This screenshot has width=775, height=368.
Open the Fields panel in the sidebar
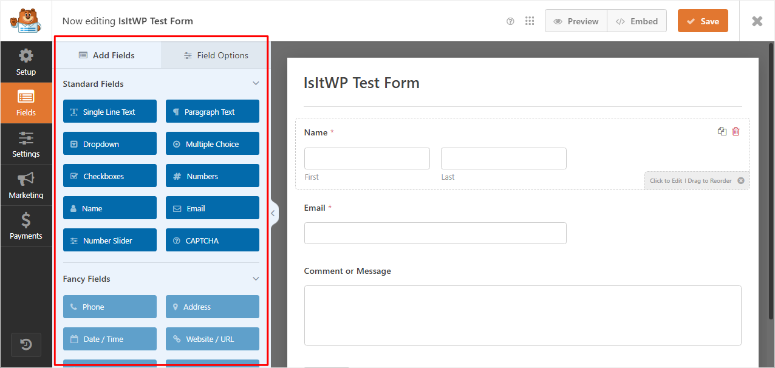(26, 103)
